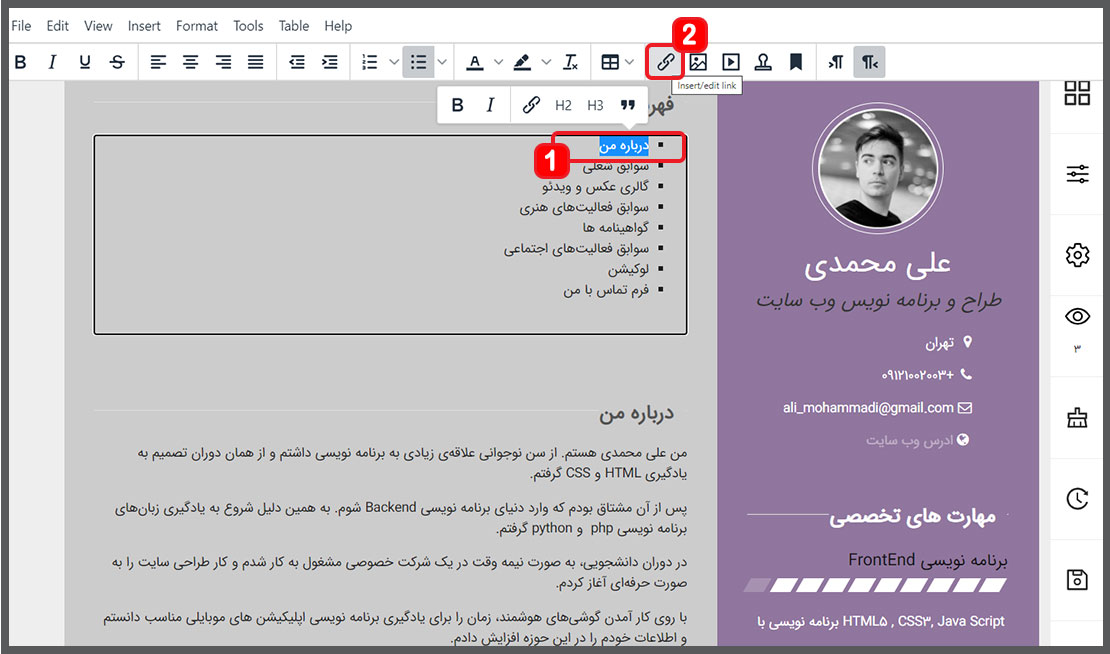
Task: Click H2 in the floating quick toolbar
Action: click(563, 105)
